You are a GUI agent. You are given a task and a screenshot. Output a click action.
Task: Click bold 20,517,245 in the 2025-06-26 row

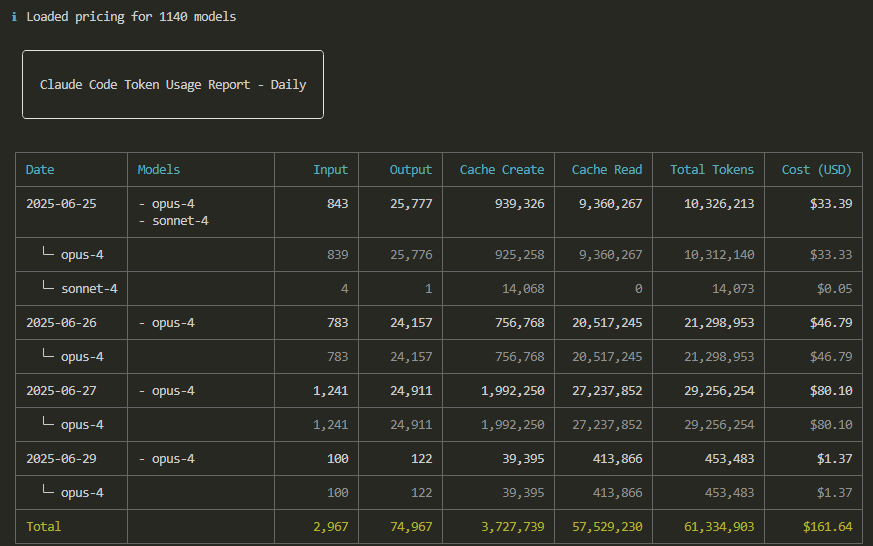pos(607,323)
